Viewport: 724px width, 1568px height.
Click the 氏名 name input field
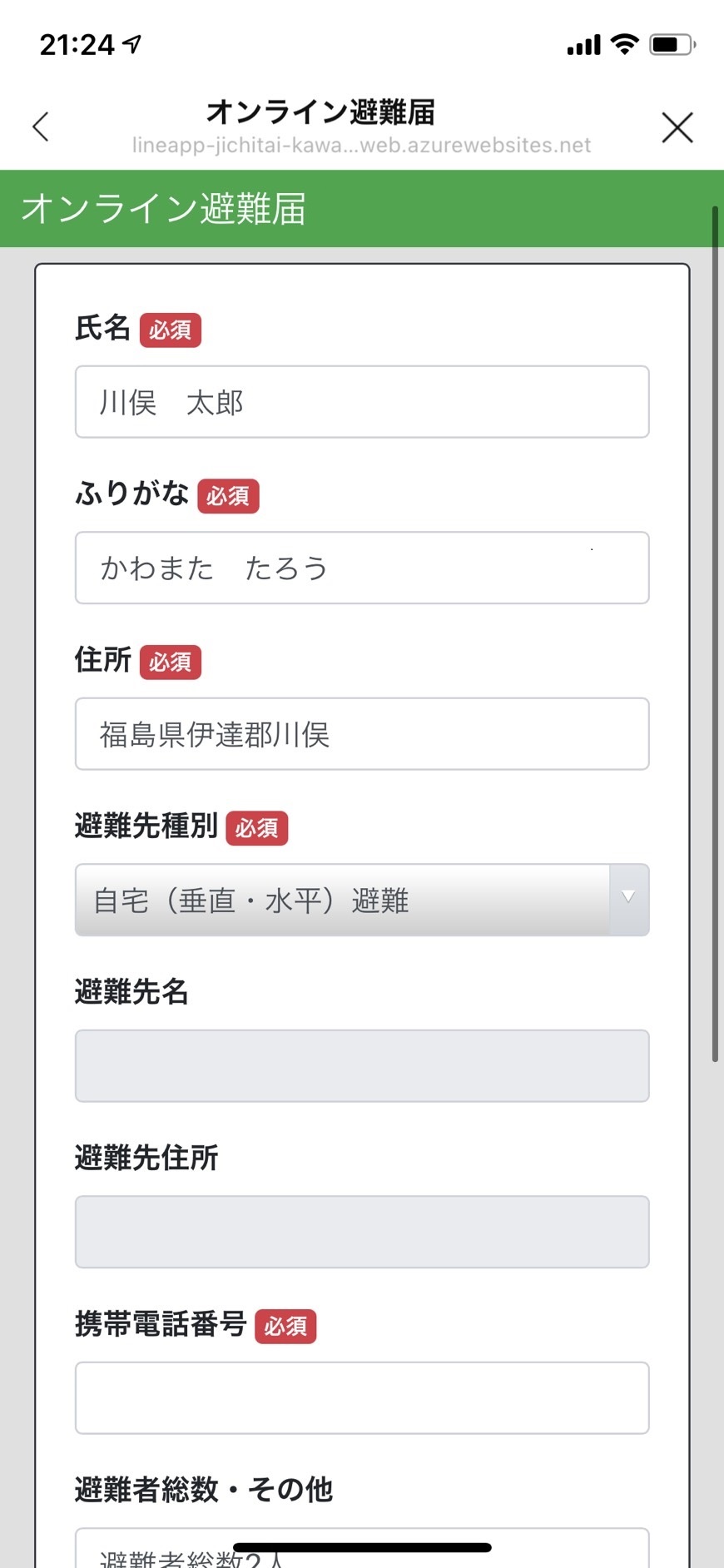pyautogui.click(x=362, y=402)
